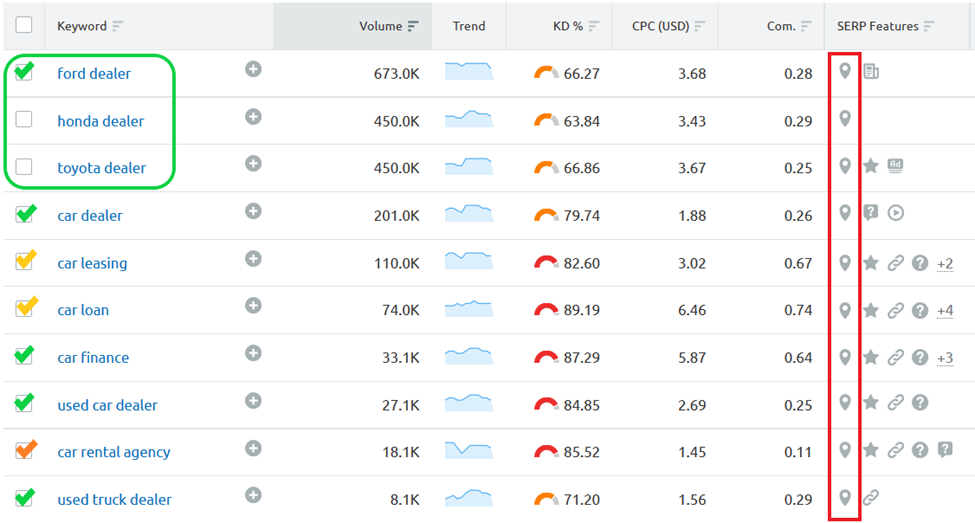Viewport: 975px width, 523px height.
Task: Click the question mark icon for car loan
Action: pos(920,310)
